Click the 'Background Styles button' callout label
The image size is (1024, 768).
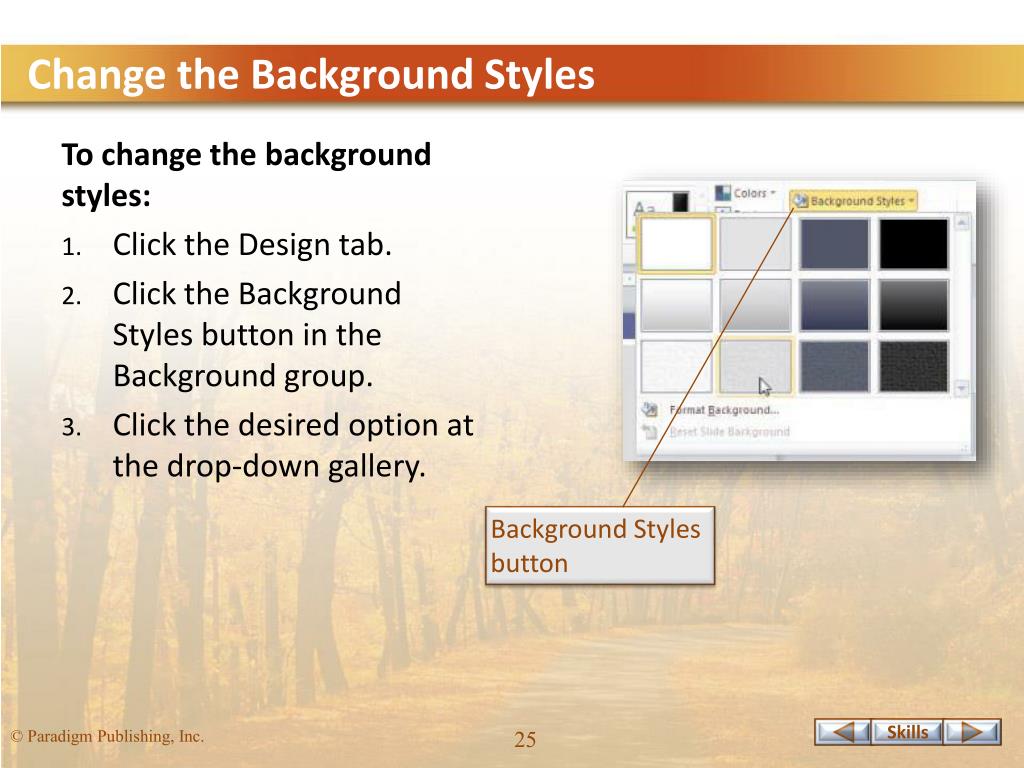point(600,545)
